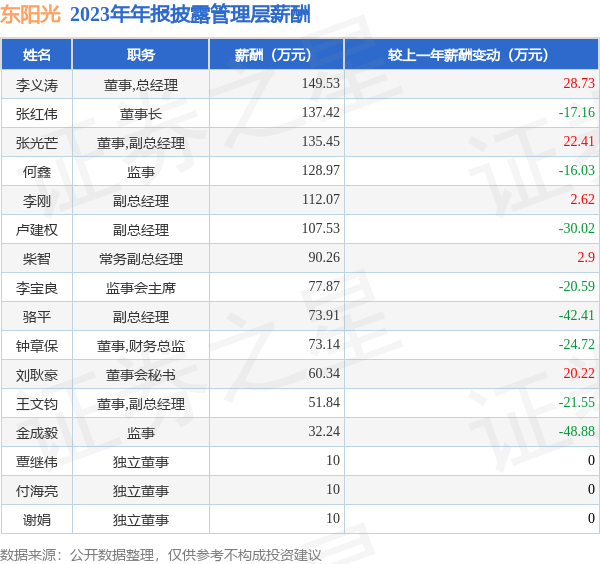Viewport: 600px width, 564px height.
Task: Click the name 覃继伟
Action: 37,462
